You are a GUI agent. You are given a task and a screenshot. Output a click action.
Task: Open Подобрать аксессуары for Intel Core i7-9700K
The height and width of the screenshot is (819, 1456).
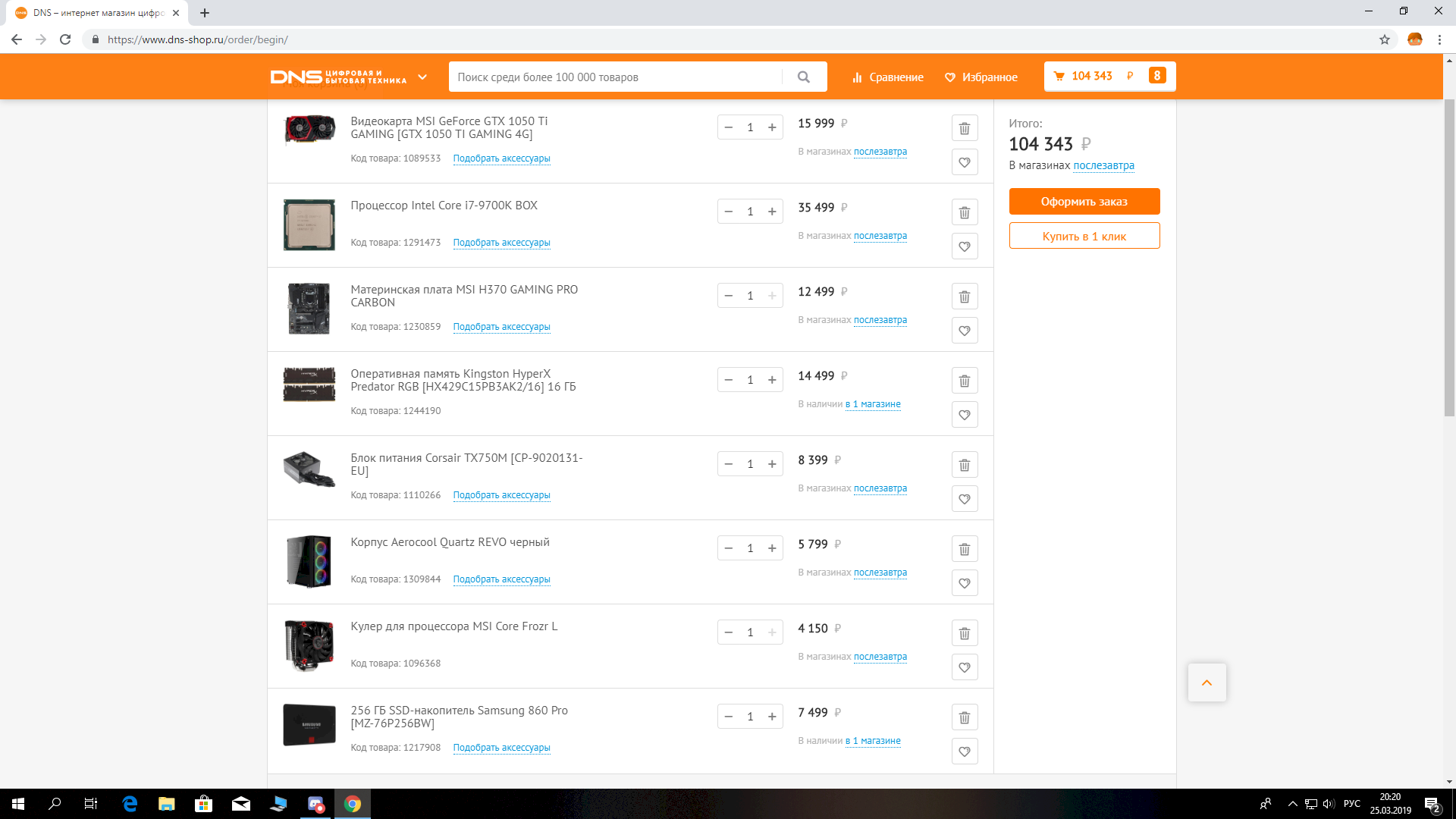click(501, 243)
